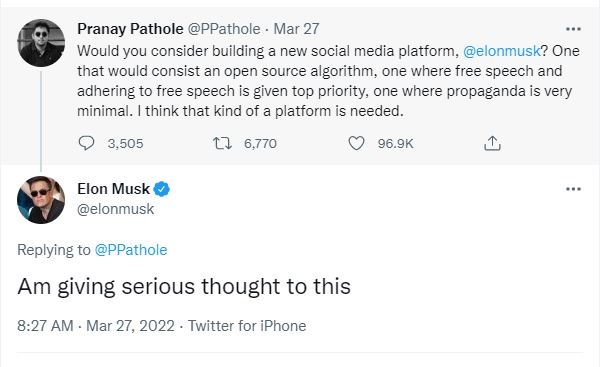This screenshot has width=600, height=367.
Task: Open the @PPathole link in Replying to
Action: coord(131,250)
